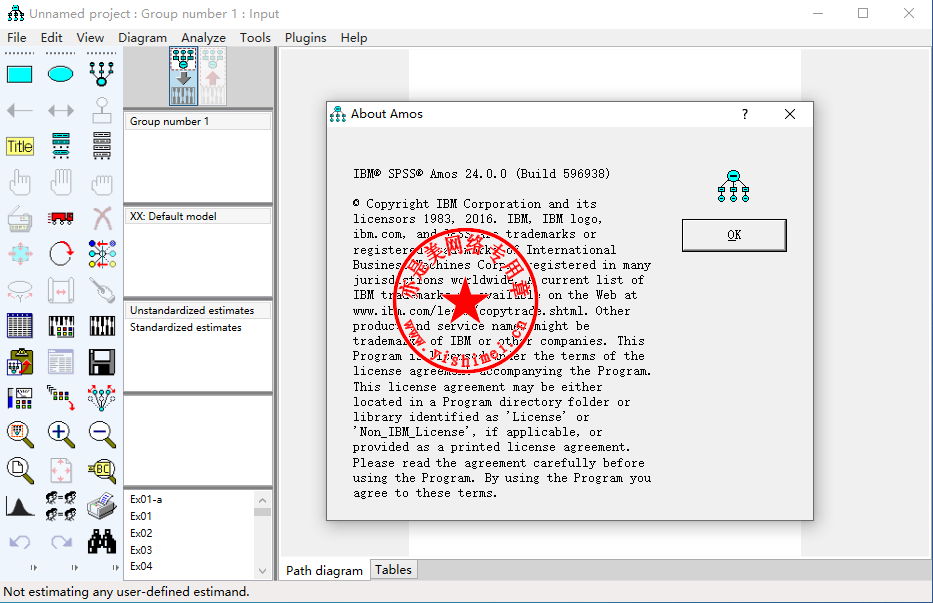Open the Analysis properties icon
This screenshot has width=933, height=603.
coord(61,326)
